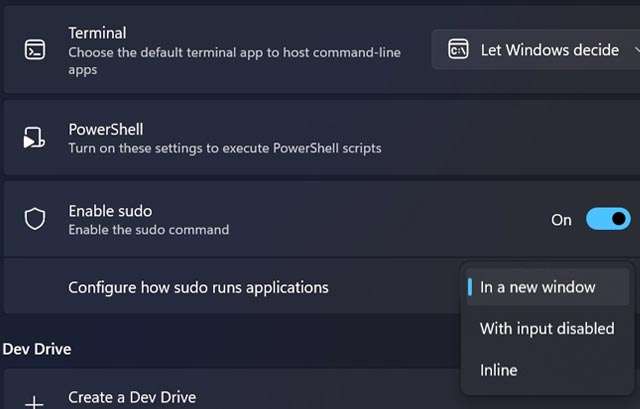
Task: Click the Configure how sudo runs applications row
Action: 198,287
